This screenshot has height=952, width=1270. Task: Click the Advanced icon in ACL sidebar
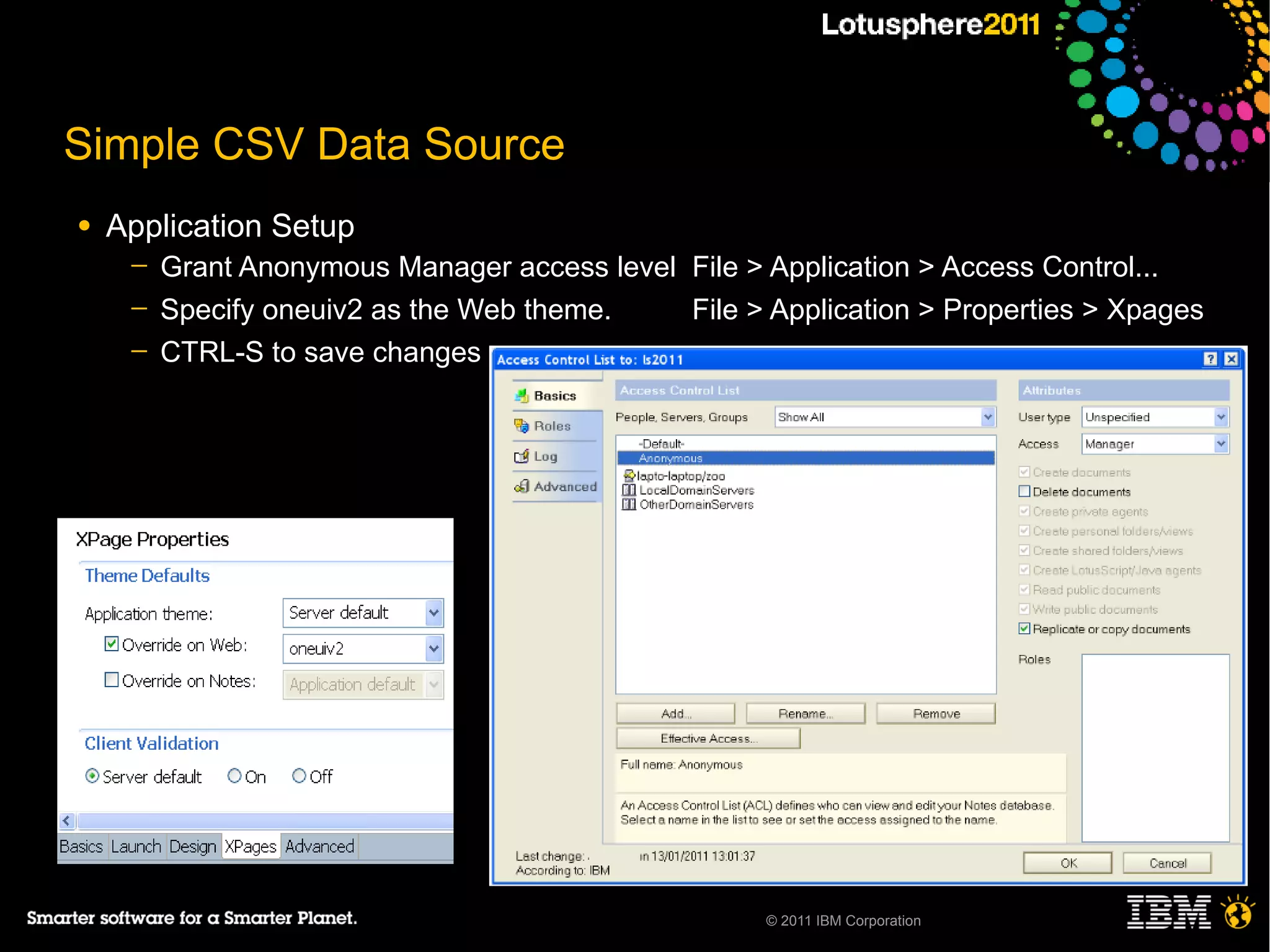coord(522,486)
